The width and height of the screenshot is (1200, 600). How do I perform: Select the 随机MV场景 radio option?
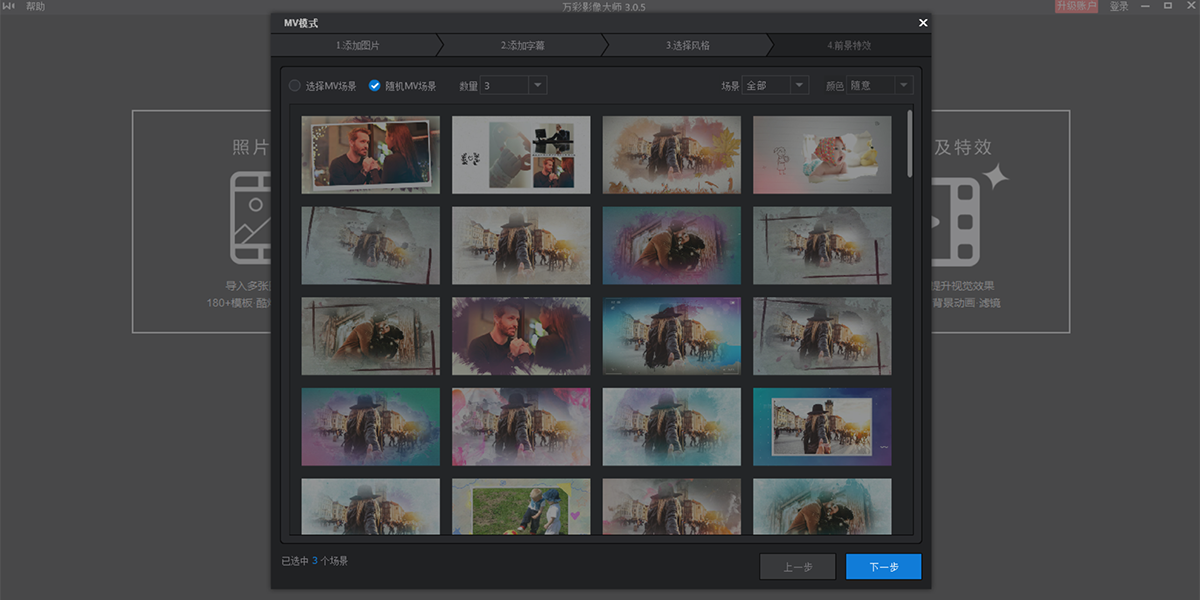pos(375,86)
